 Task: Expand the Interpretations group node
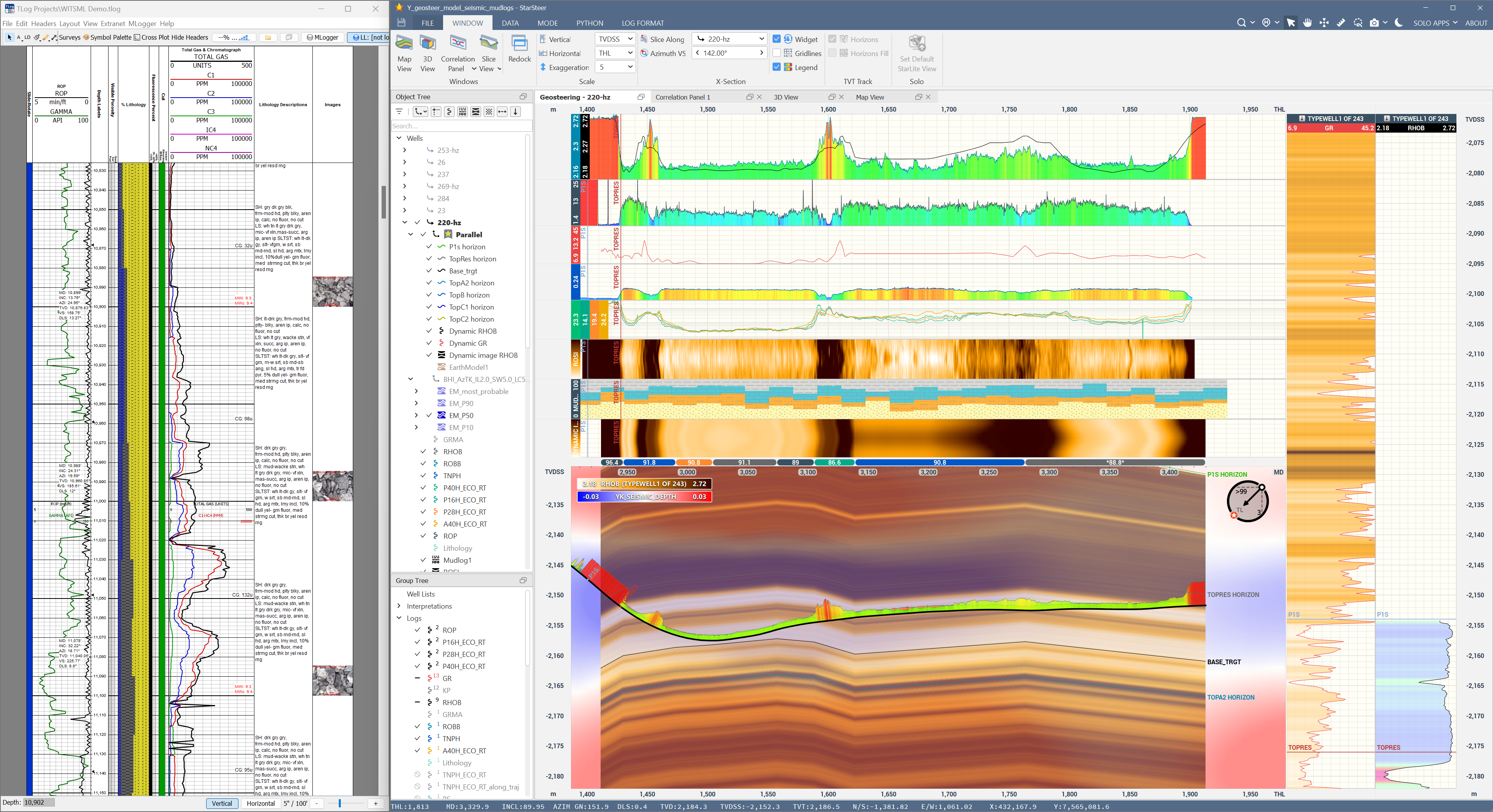pyautogui.click(x=399, y=606)
